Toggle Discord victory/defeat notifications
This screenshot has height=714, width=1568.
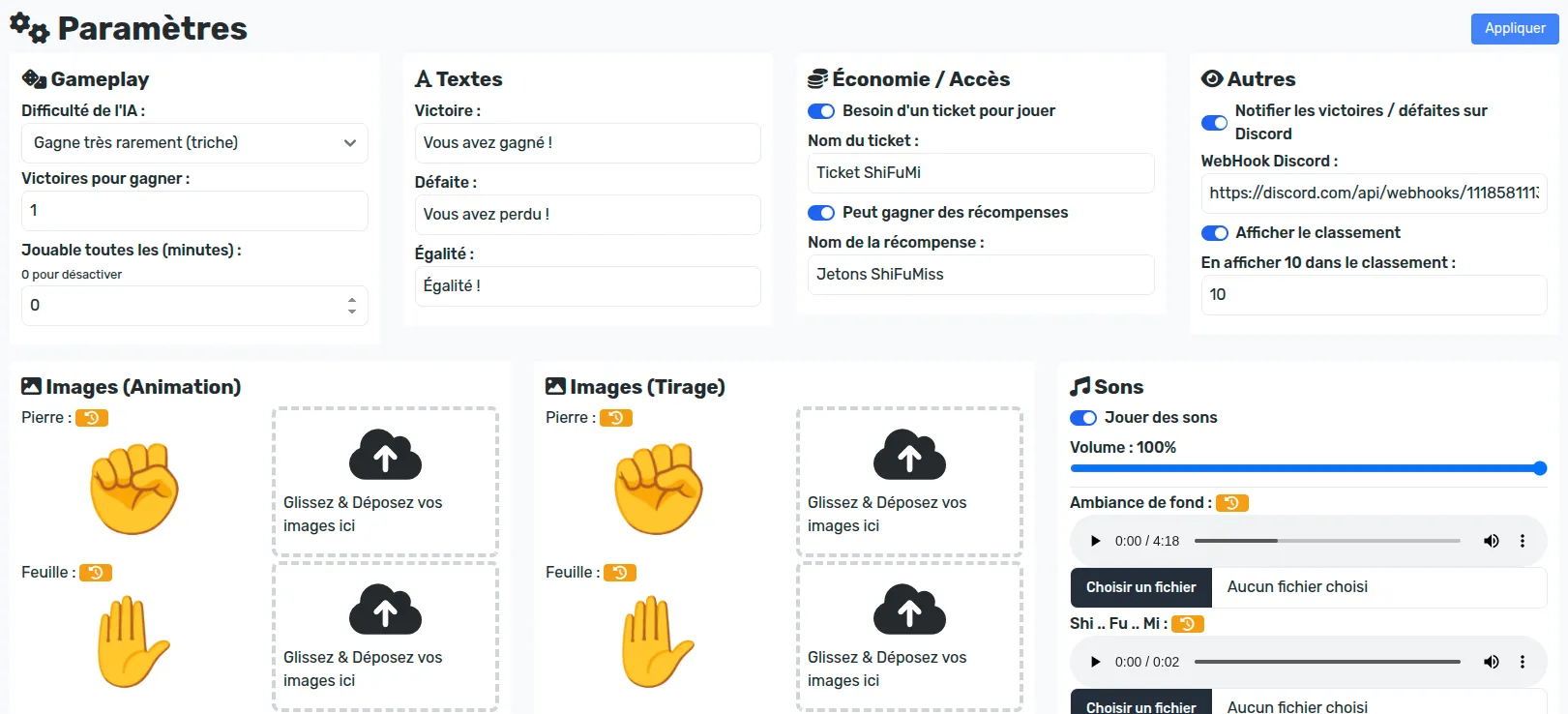(1214, 123)
